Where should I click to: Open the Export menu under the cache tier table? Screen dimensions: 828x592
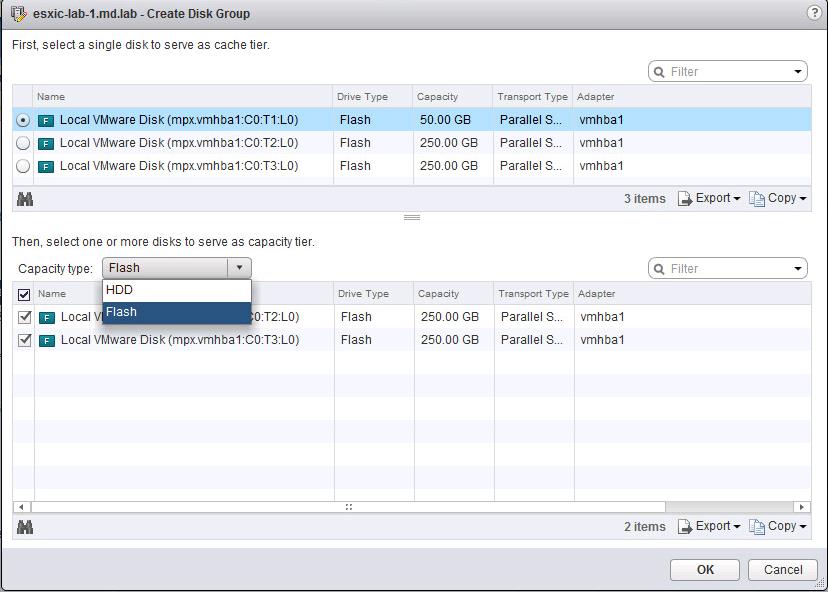(709, 199)
